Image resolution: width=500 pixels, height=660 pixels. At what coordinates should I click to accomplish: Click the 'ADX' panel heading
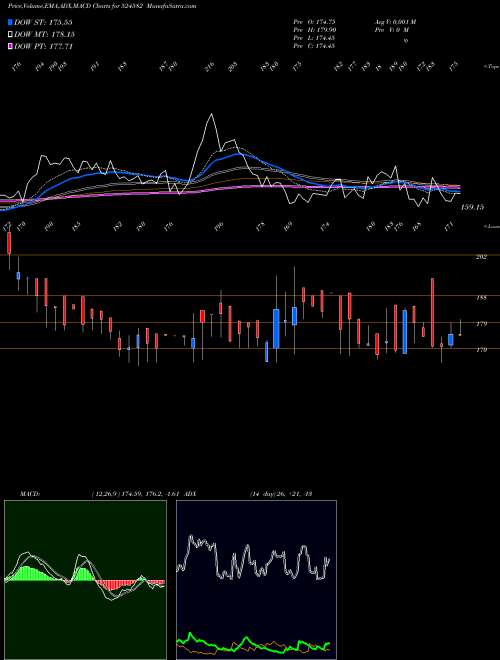(190, 493)
